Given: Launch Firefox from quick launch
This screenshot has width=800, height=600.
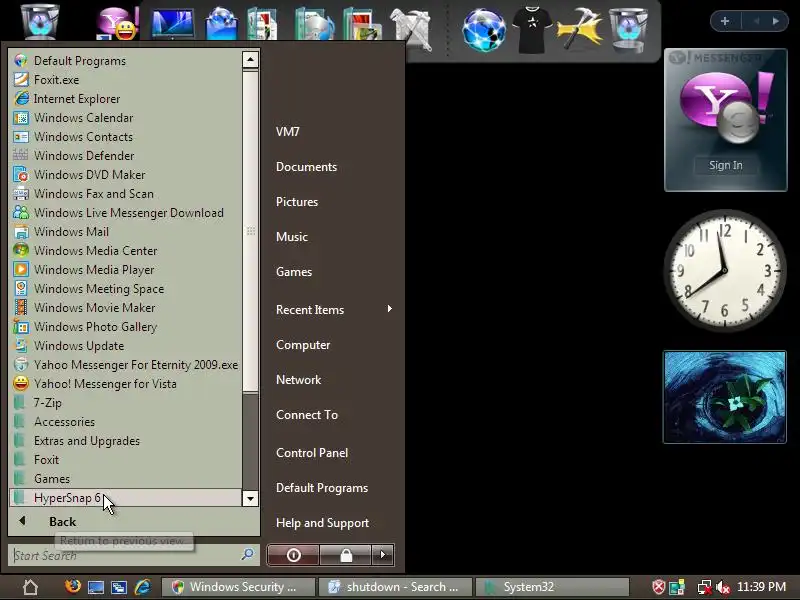Looking at the screenshot, I should point(72,586).
